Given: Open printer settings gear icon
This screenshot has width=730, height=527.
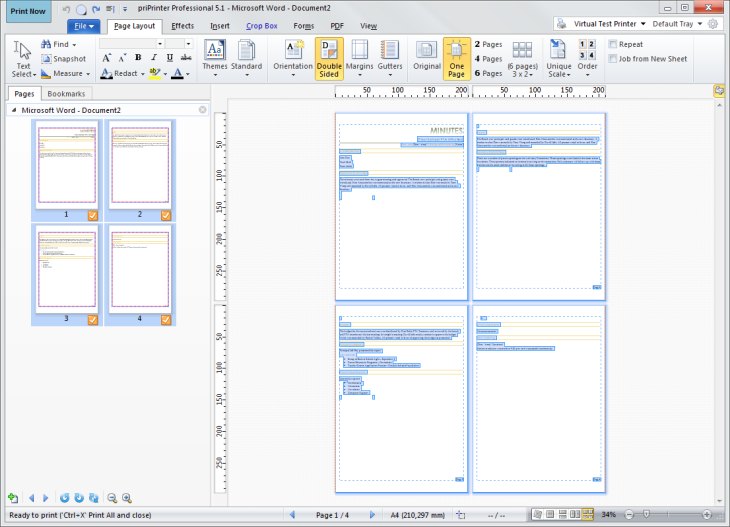Looking at the screenshot, I should [713, 24].
